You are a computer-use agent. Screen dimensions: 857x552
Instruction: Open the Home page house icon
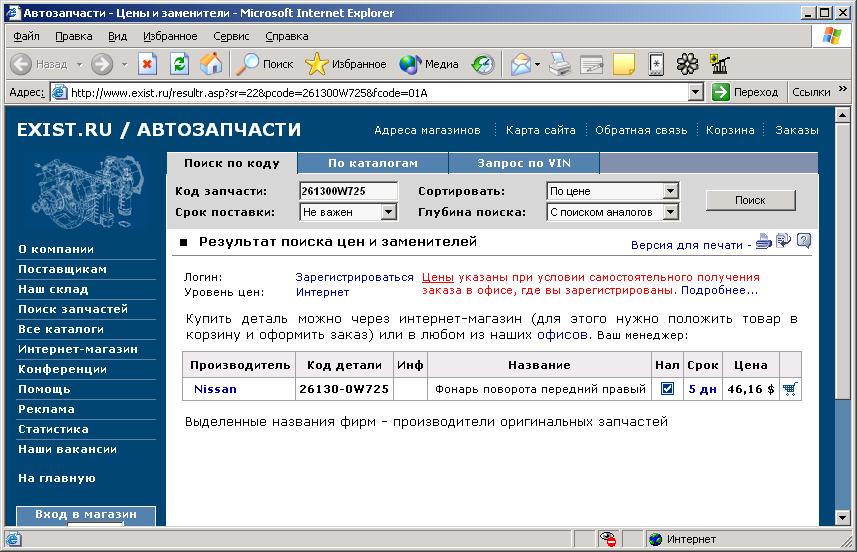[x=211, y=64]
